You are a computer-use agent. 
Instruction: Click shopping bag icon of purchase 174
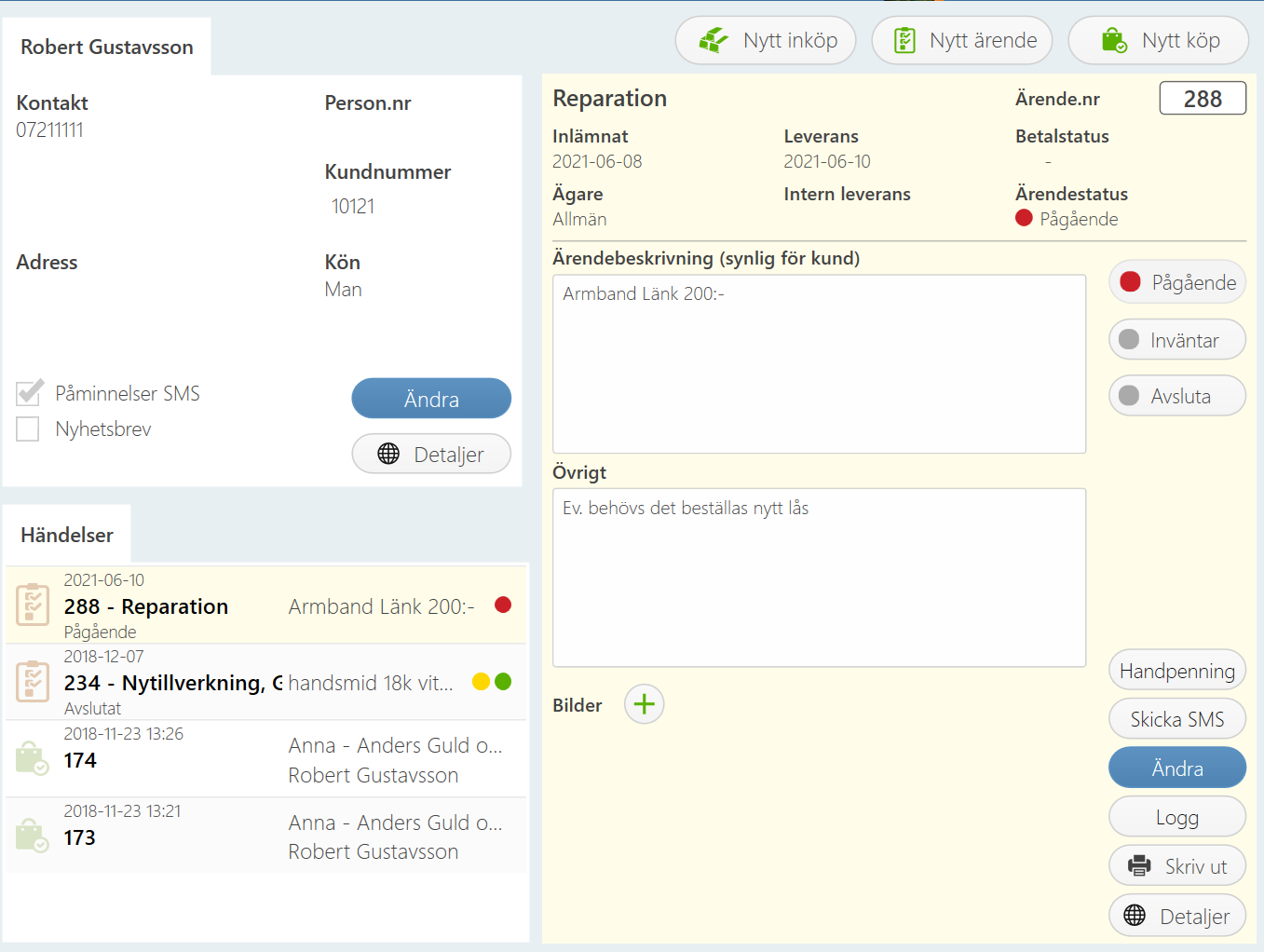33,758
